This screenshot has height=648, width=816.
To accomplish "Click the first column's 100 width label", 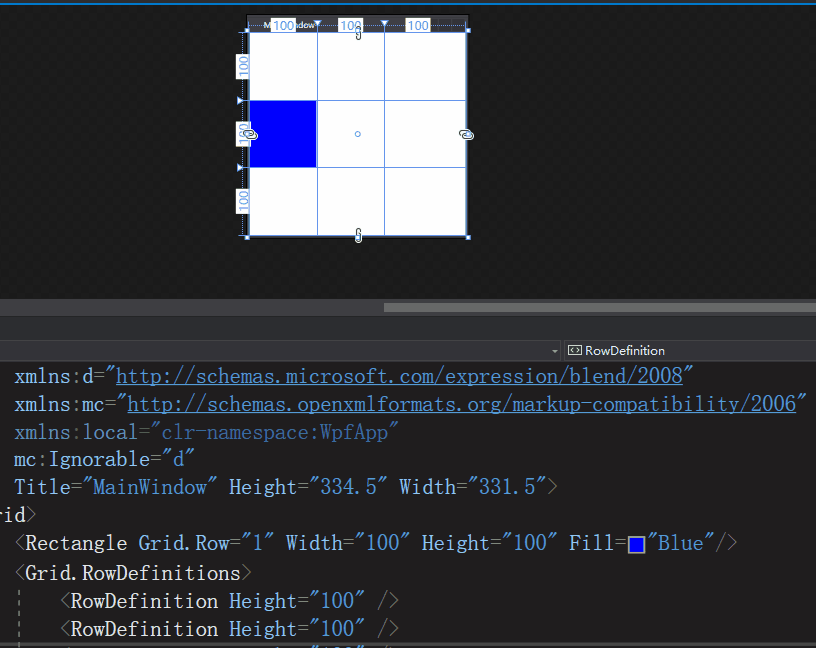I will 284,25.
